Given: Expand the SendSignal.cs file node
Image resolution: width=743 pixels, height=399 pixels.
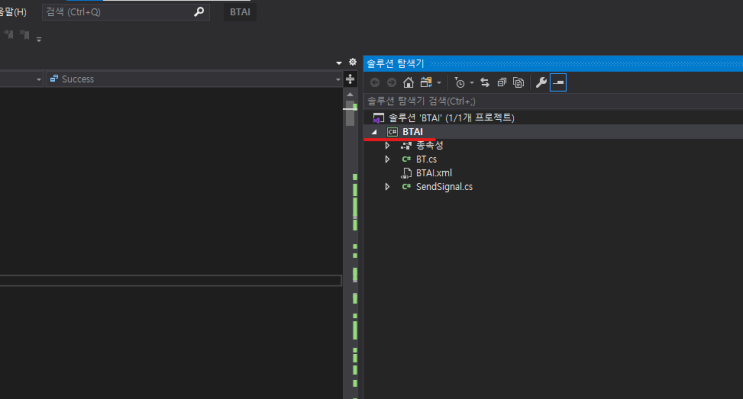Looking at the screenshot, I should [387, 187].
